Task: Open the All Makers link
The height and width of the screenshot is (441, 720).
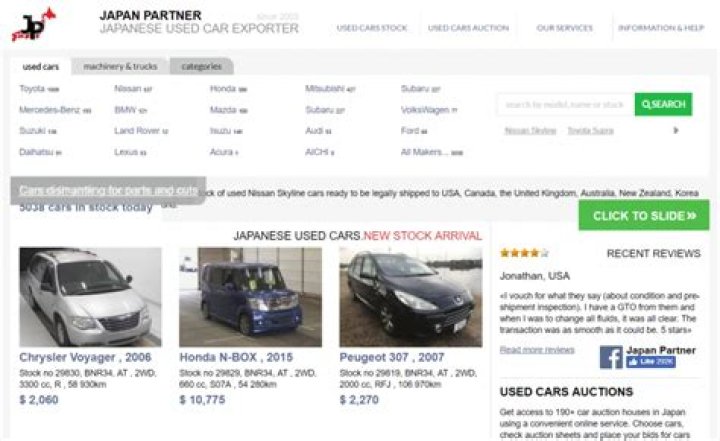Action: point(432,152)
